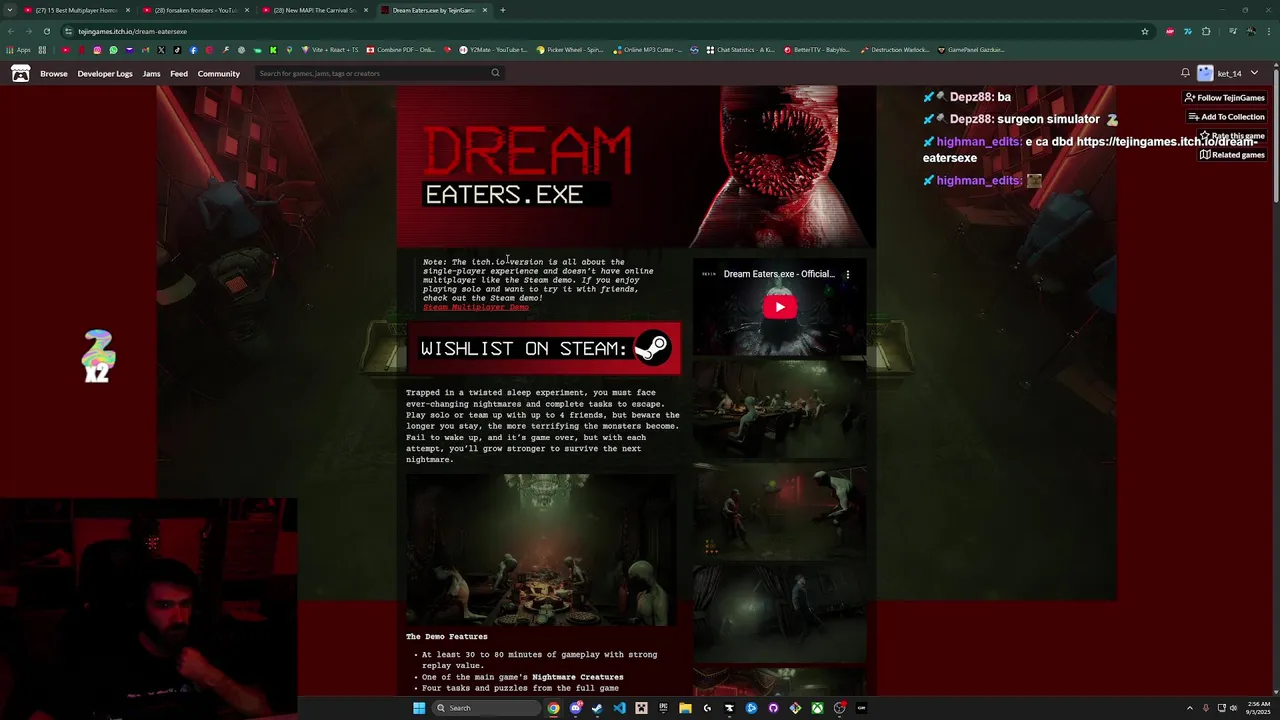The width and height of the screenshot is (1280, 720).
Task: Open Developer Logs in itch.io navigation
Action: click(x=105, y=73)
